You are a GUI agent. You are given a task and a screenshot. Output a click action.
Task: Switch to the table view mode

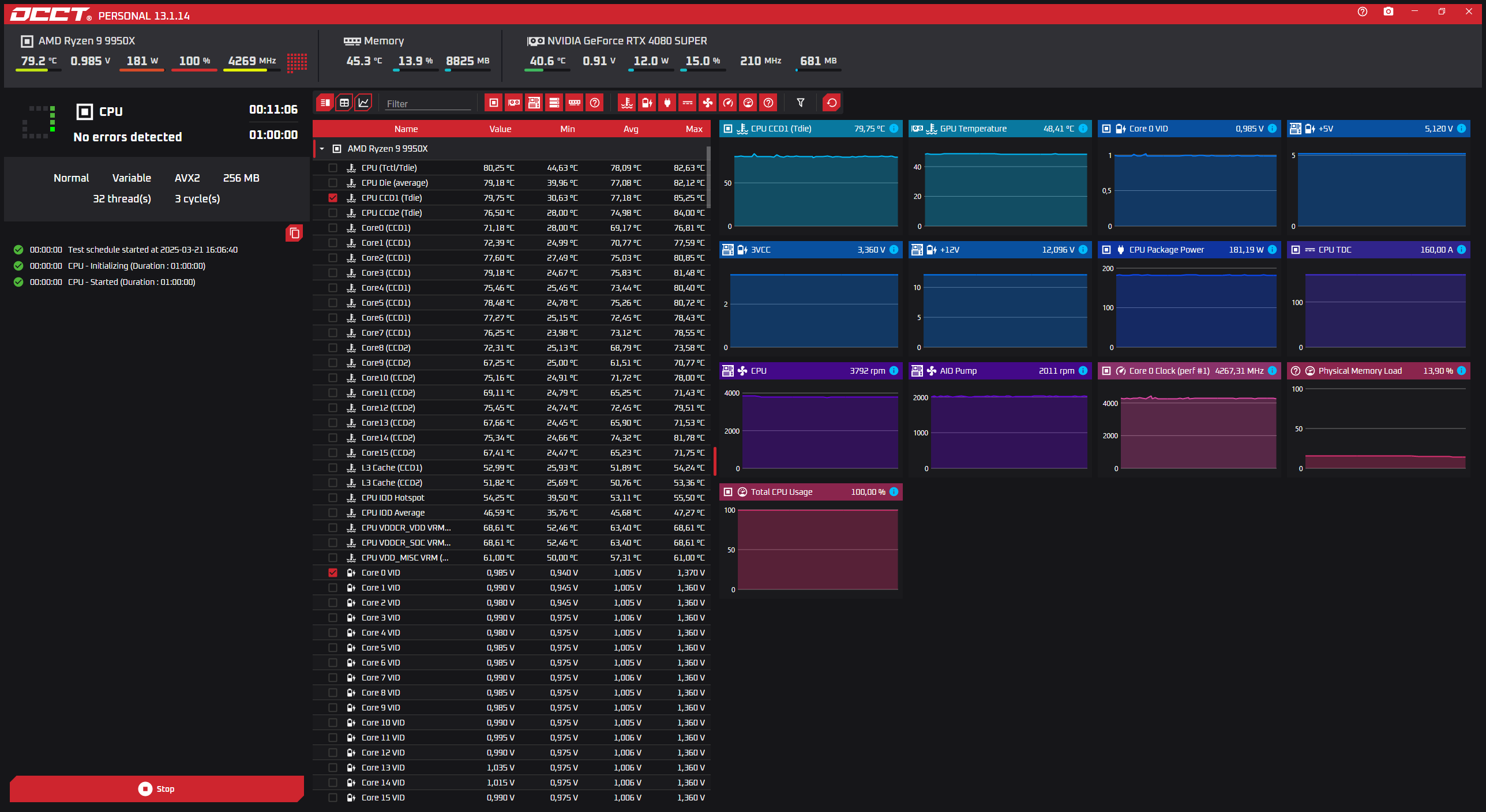point(344,103)
